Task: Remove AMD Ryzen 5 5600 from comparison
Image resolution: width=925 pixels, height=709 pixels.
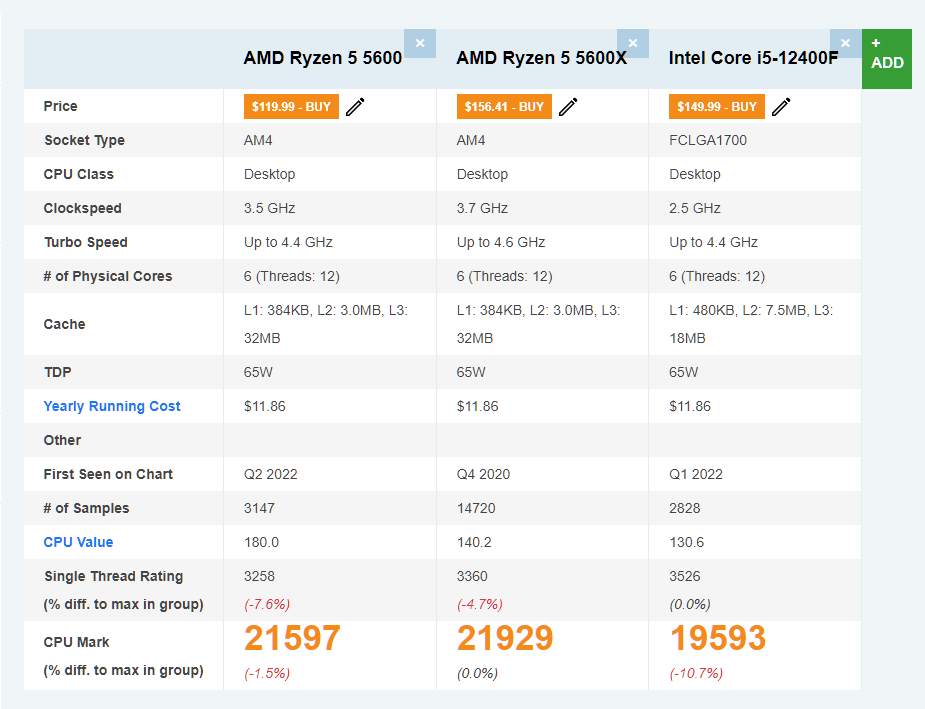Action: (x=420, y=43)
